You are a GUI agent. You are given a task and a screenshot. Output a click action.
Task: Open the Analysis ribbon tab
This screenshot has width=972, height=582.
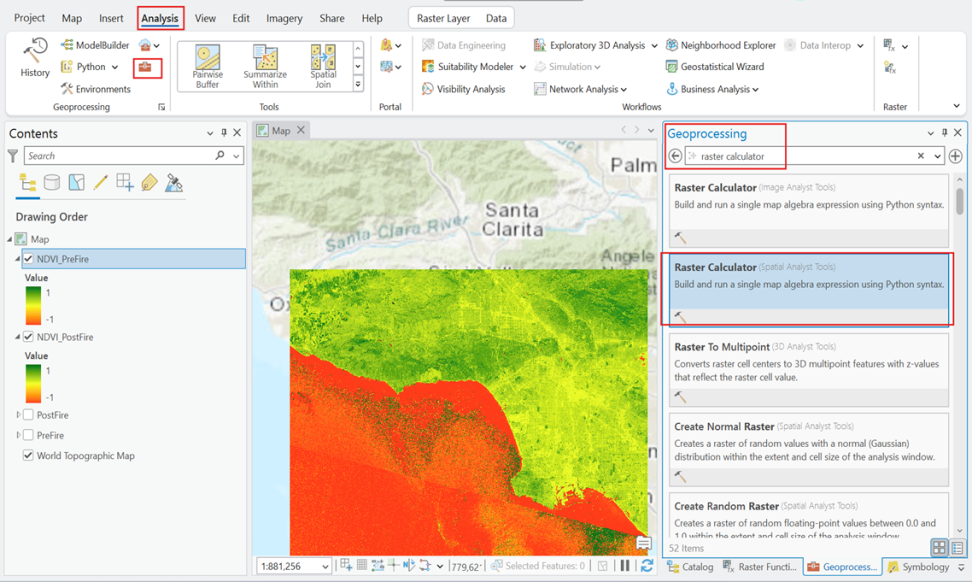point(159,19)
